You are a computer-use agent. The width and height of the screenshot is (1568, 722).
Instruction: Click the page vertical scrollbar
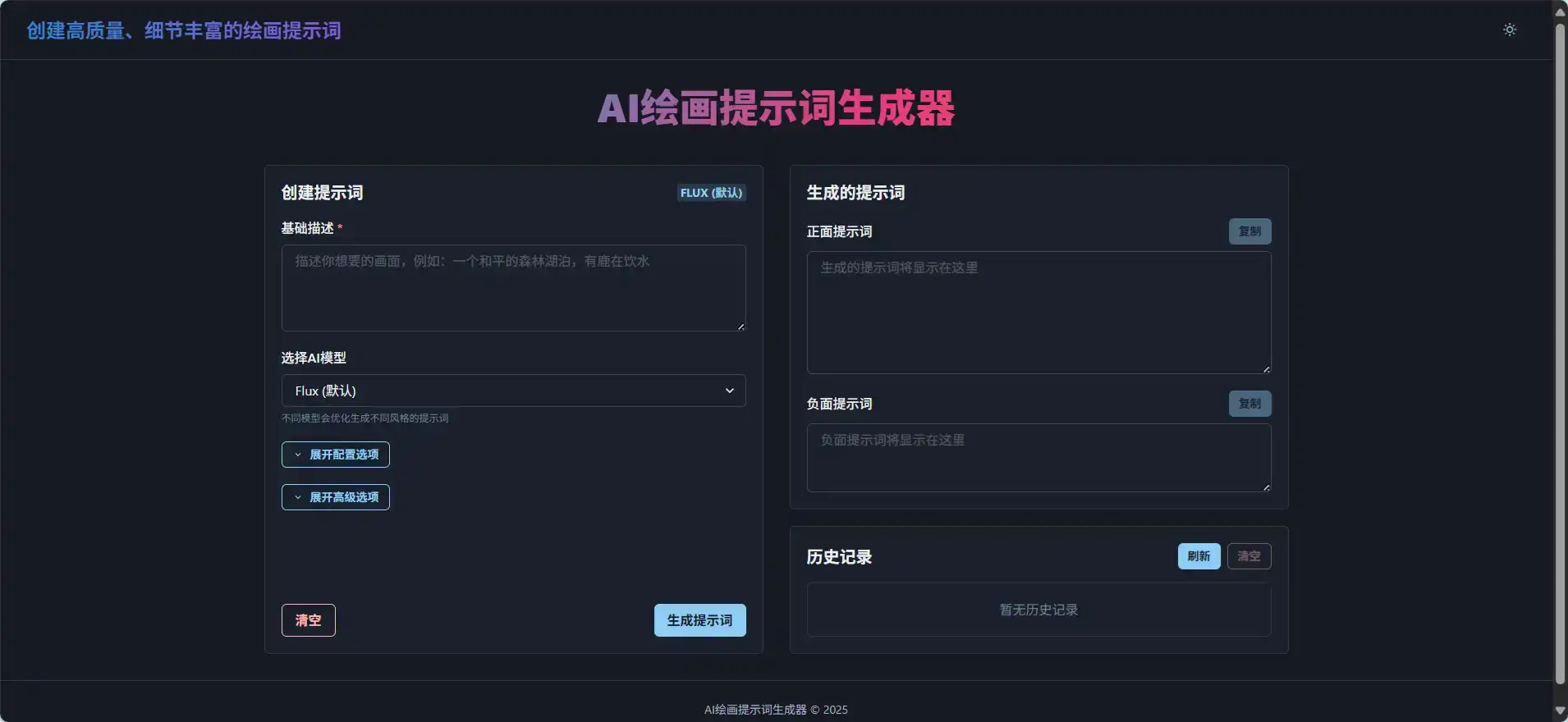tap(1560, 353)
